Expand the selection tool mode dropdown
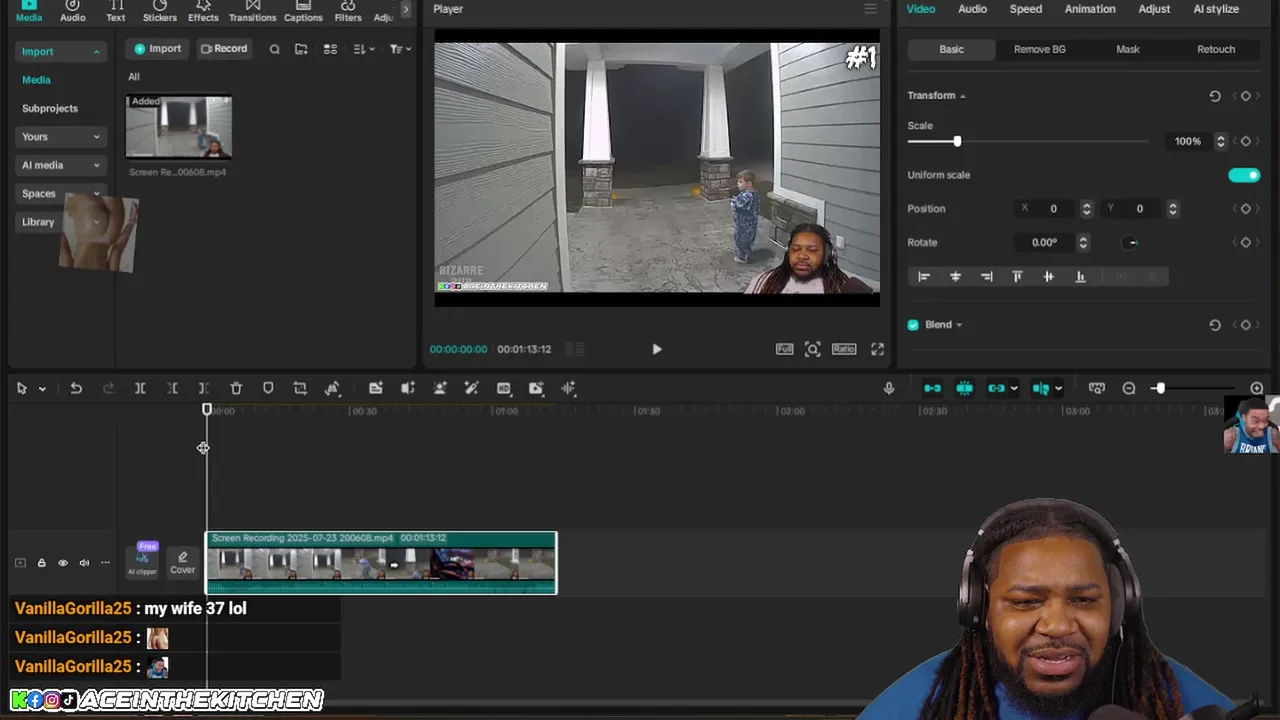The image size is (1280, 720). pyautogui.click(x=42, y=389)
